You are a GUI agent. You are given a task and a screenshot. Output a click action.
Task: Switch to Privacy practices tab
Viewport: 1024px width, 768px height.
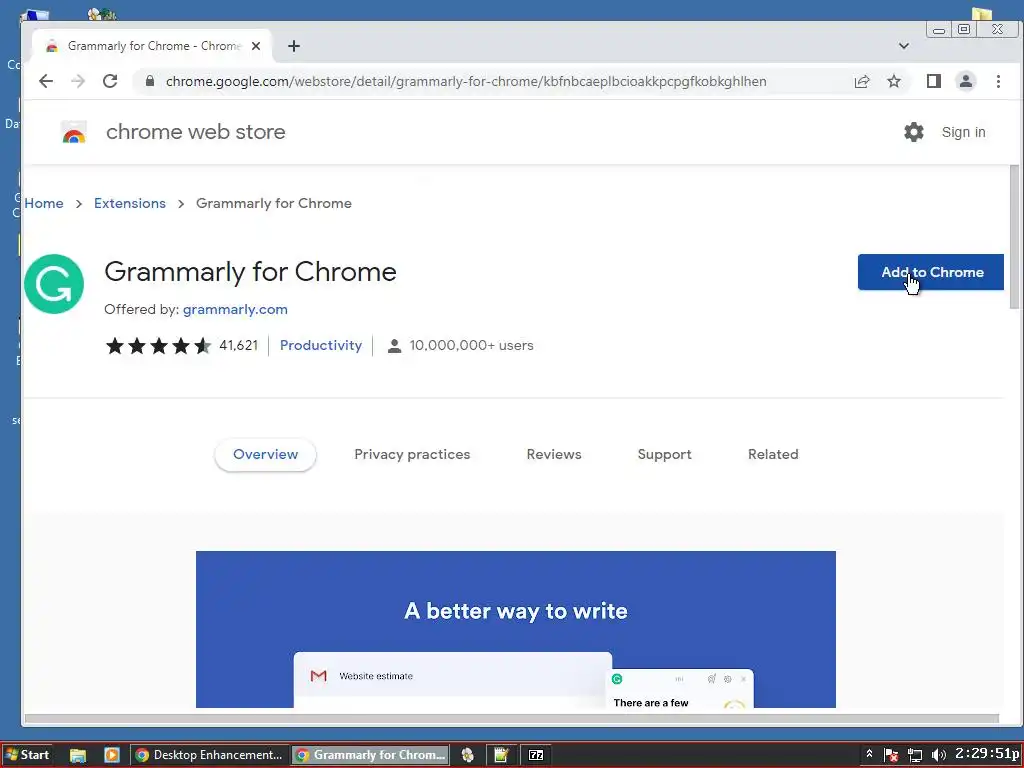click(x=412, y=455)
